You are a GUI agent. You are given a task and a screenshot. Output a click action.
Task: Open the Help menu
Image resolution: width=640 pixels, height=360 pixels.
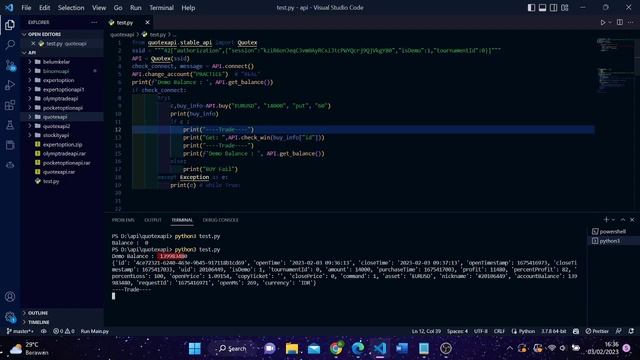(x=188, y=7)
